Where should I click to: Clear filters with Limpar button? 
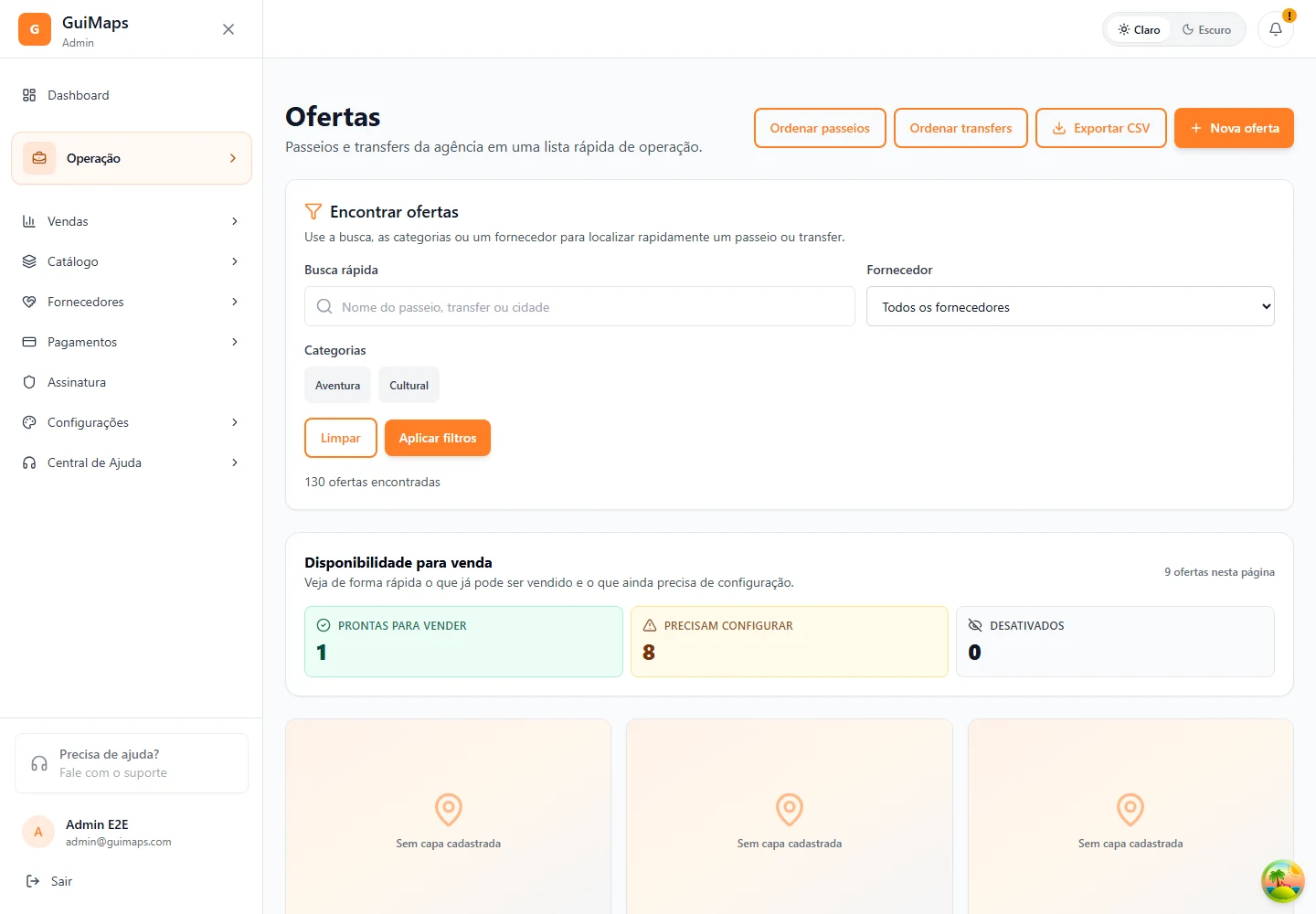(x=341, y=438)
